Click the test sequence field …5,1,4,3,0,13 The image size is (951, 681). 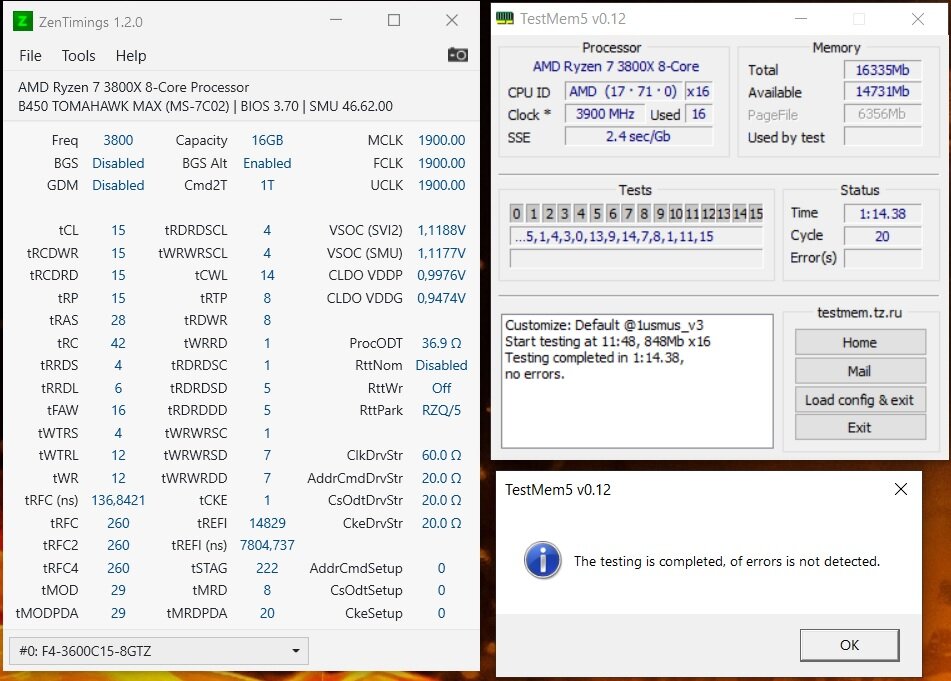(636, 237)
